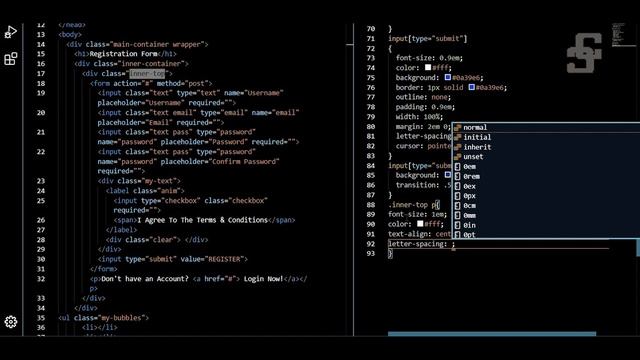This screenshot has height=360, width=640.
Task: Open the blue background swatch on line 75
Action: pos(447,77)
